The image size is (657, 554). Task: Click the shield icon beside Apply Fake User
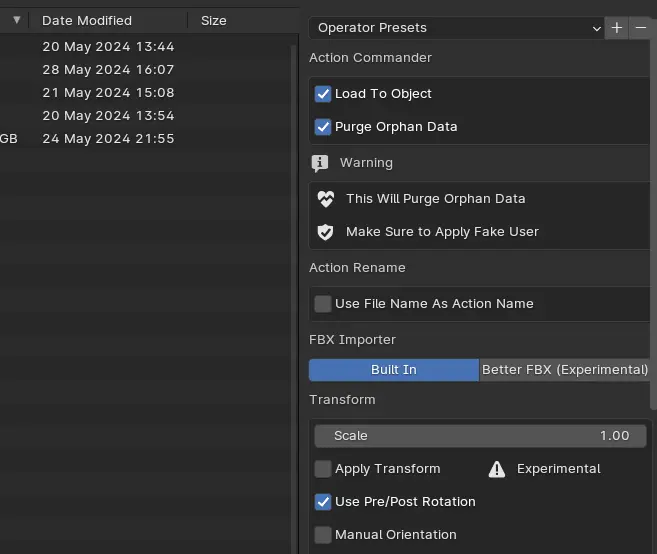pyautogui.click(x=325, y=232)
